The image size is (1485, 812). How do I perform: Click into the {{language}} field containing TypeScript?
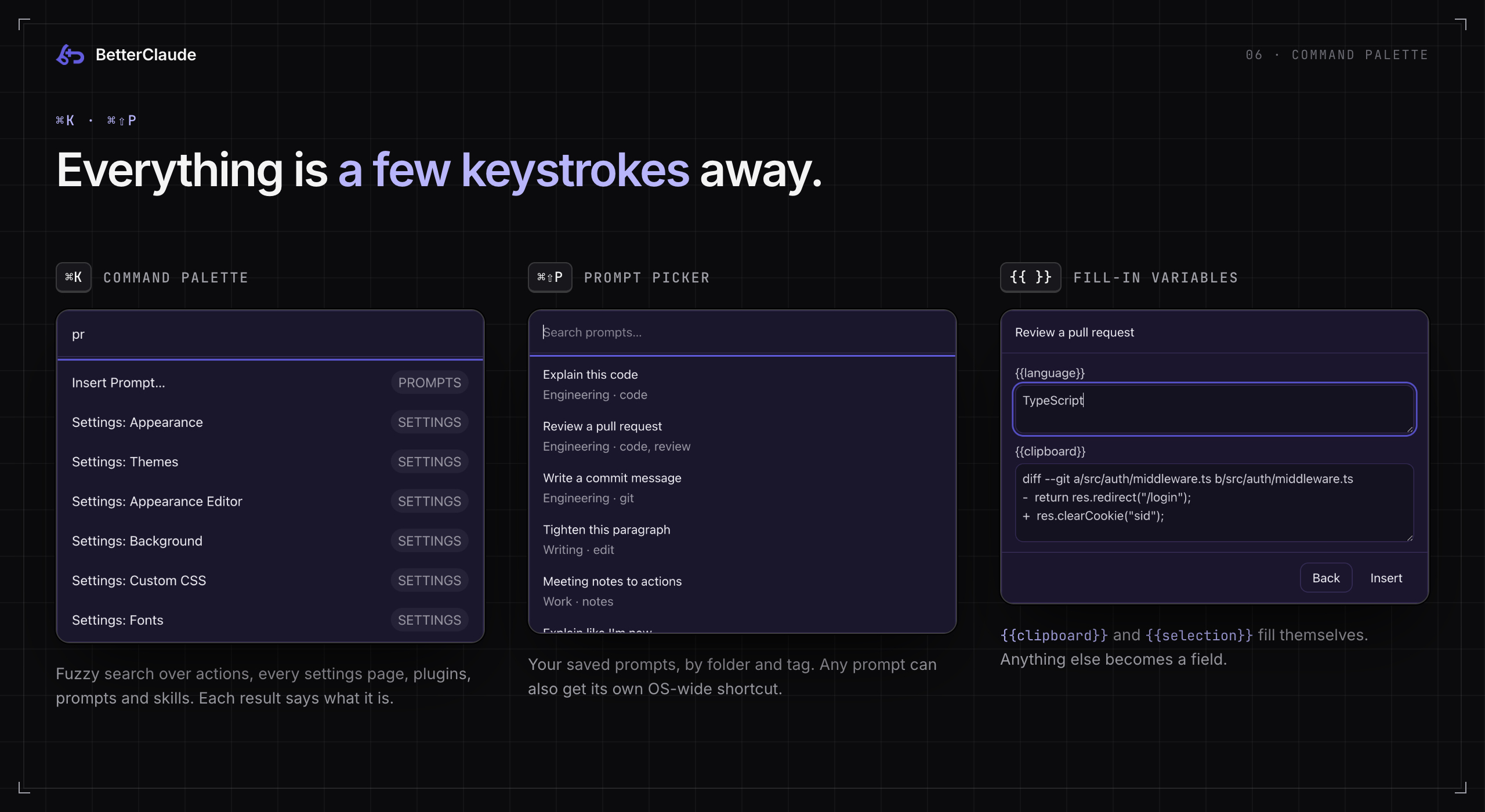pyautogui.click(x=1214, y=409)
